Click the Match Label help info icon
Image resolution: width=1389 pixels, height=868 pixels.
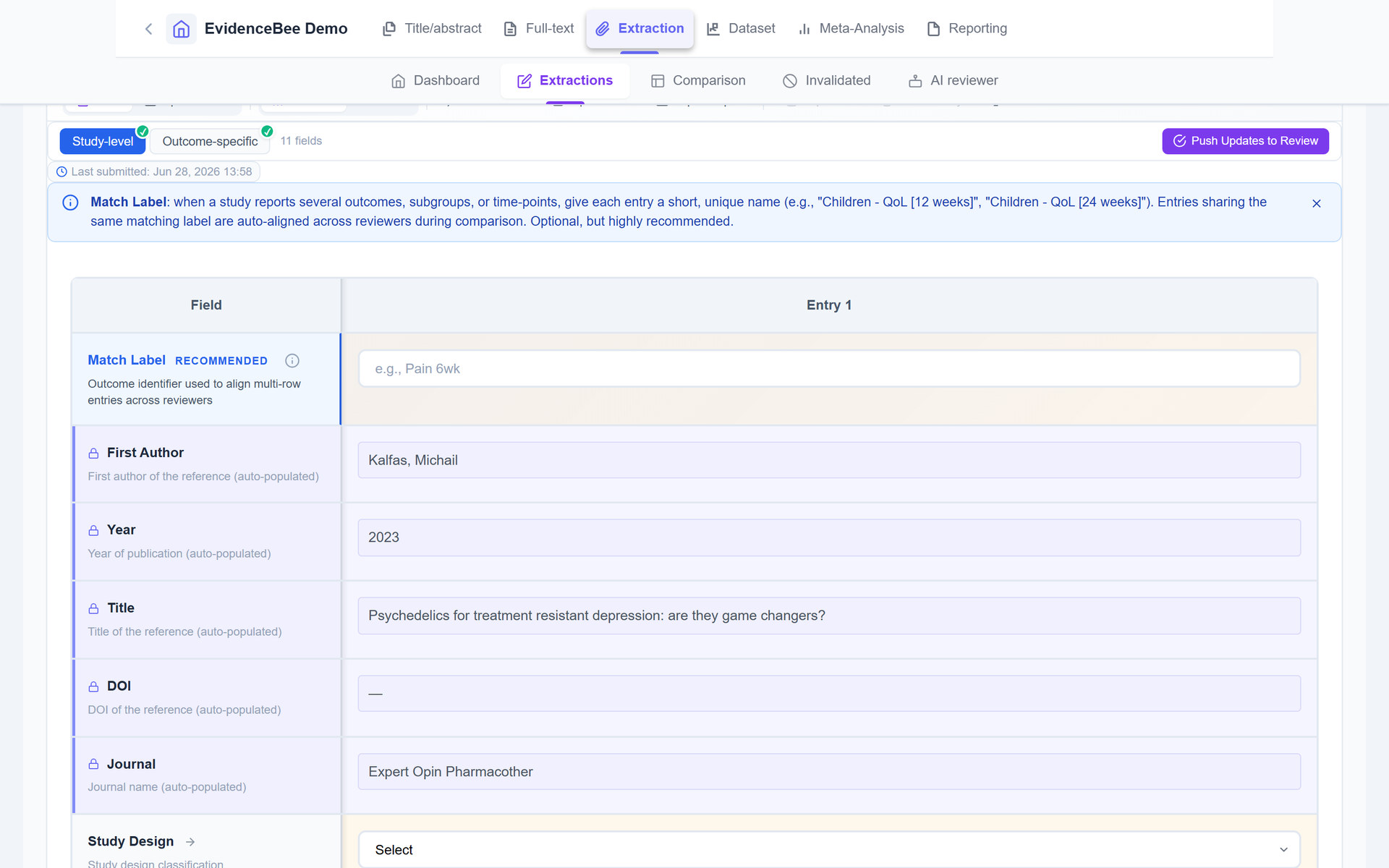[x=292, y=360]
